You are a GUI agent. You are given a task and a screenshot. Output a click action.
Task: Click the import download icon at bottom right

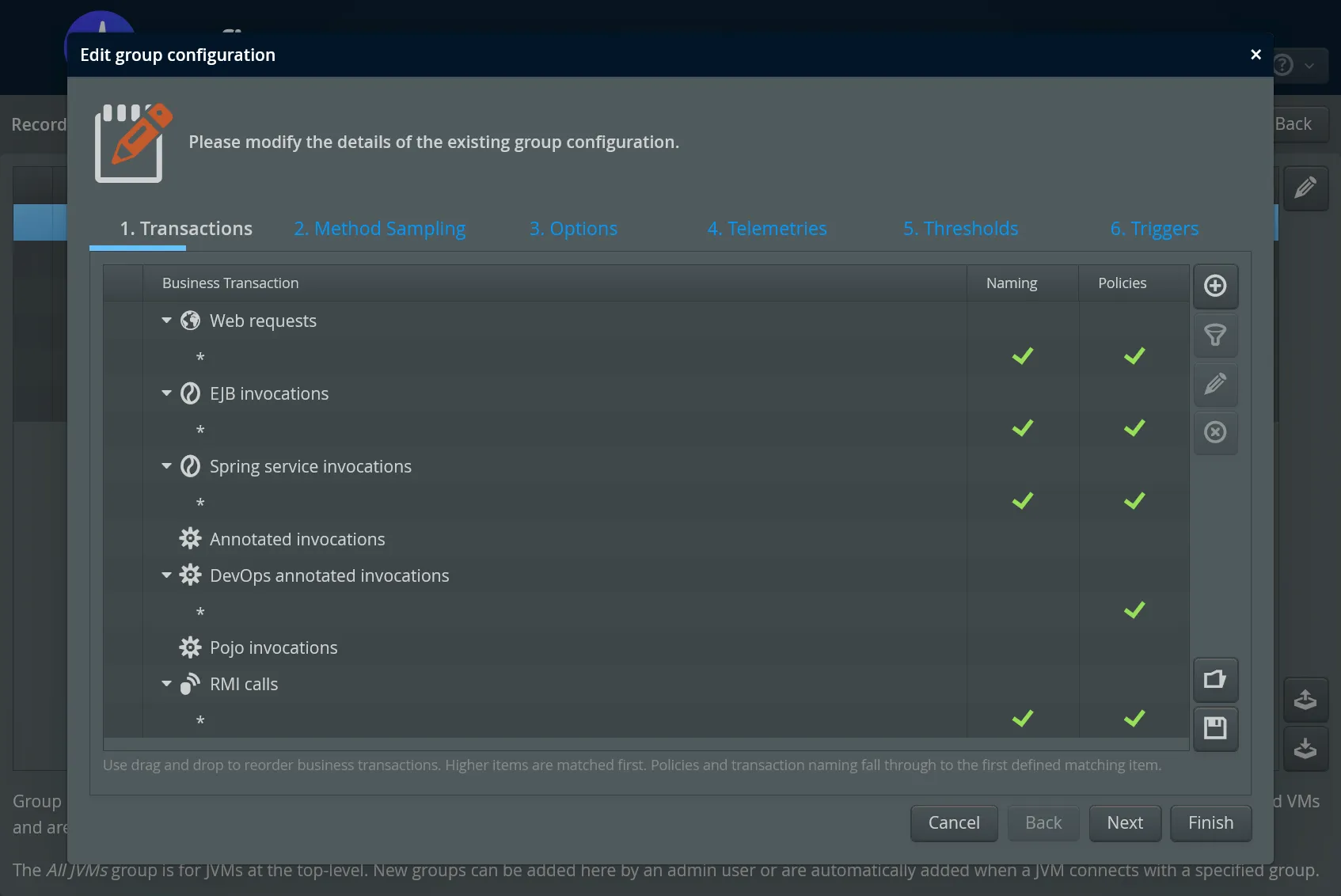[1305, 749]
